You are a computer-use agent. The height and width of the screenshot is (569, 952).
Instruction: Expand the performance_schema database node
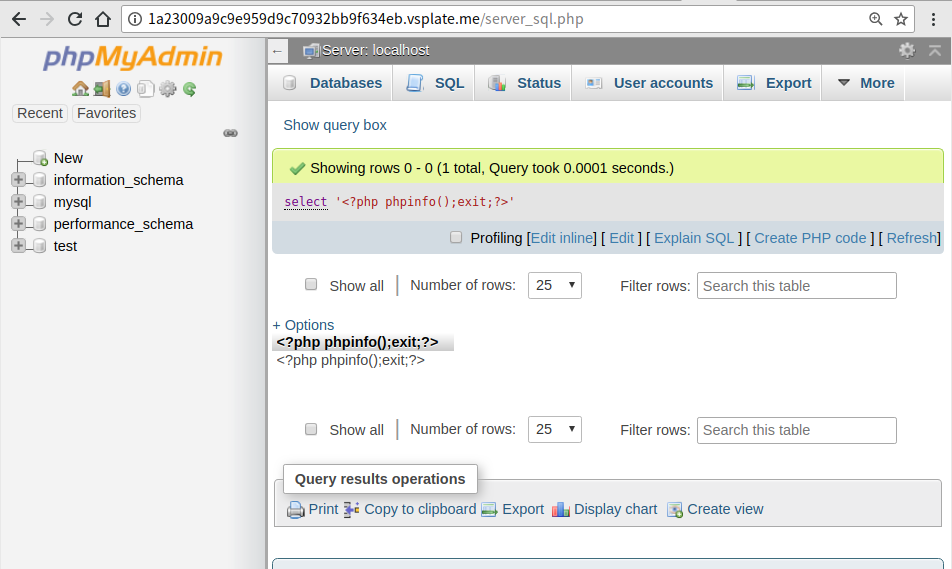18,223
